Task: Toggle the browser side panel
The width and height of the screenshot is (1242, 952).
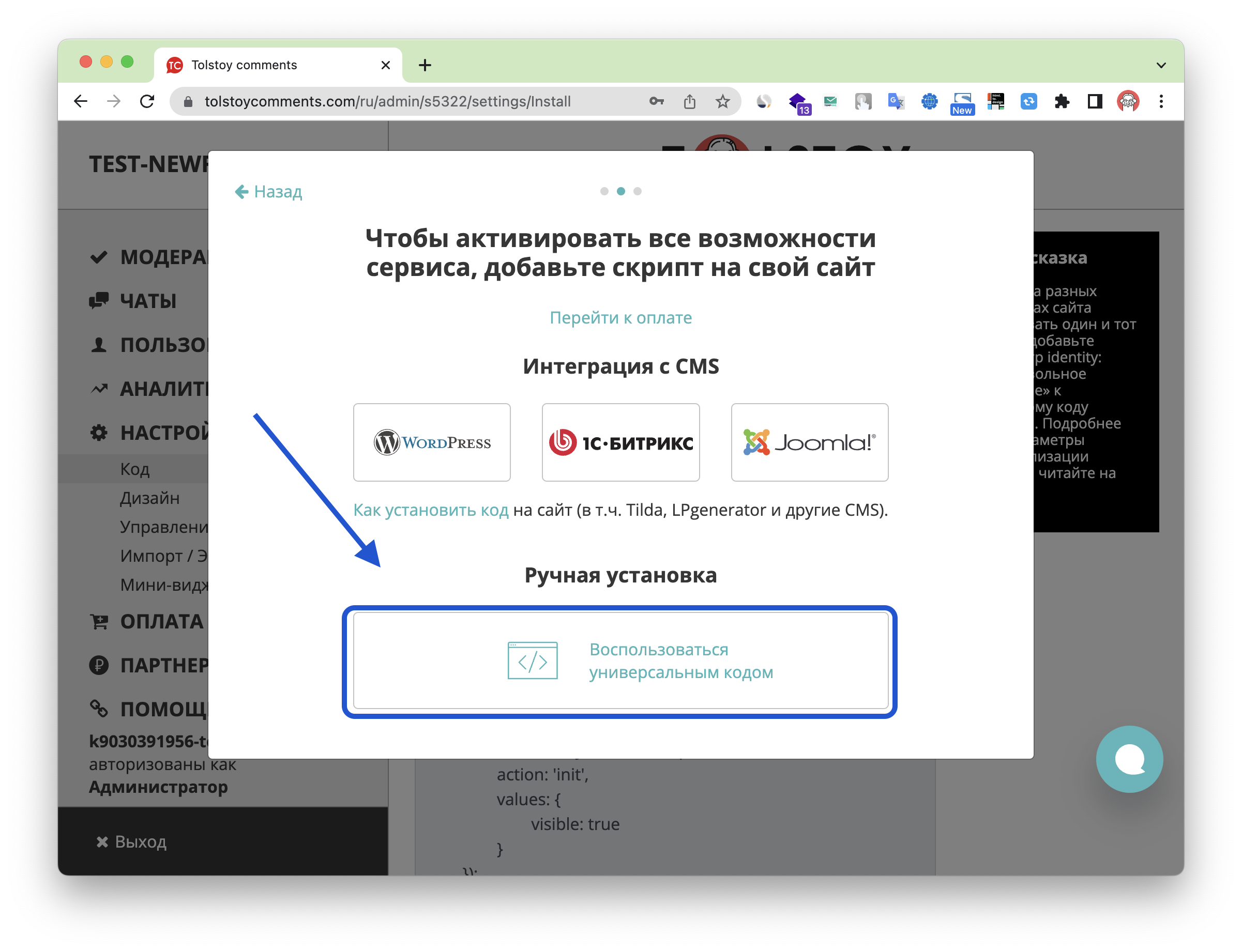Action: click(x=1095, y=101)
